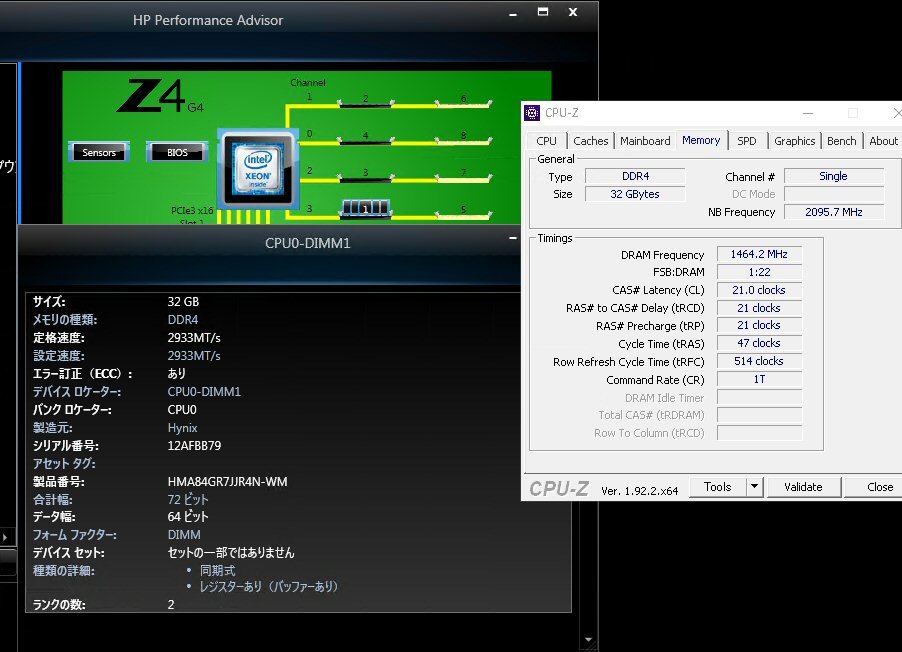Switch to the Caches tab
Viewport: 902px width, 652px height.
[590, 141]
